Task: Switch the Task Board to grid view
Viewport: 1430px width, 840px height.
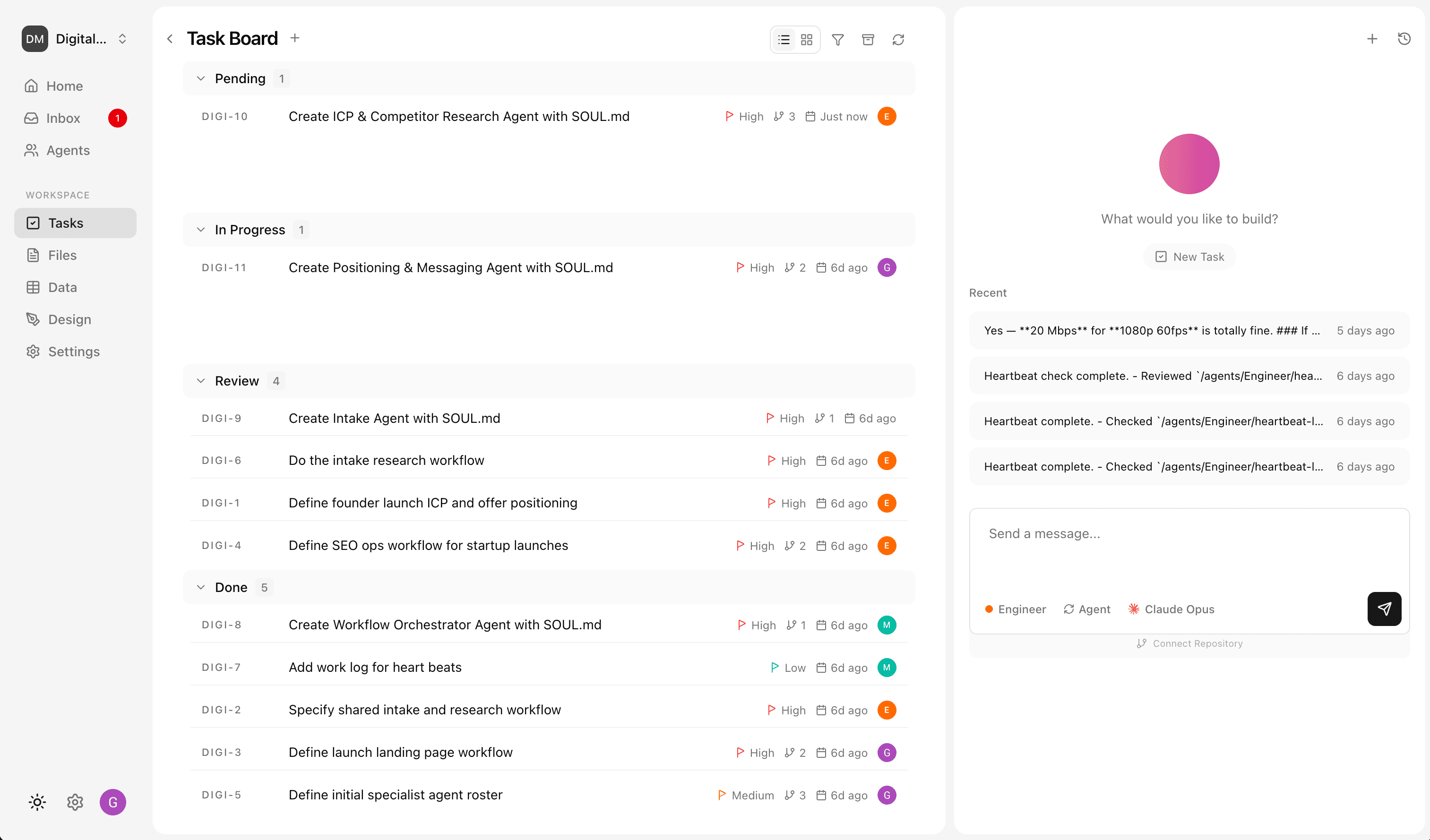Action: [x=806, y=39]
